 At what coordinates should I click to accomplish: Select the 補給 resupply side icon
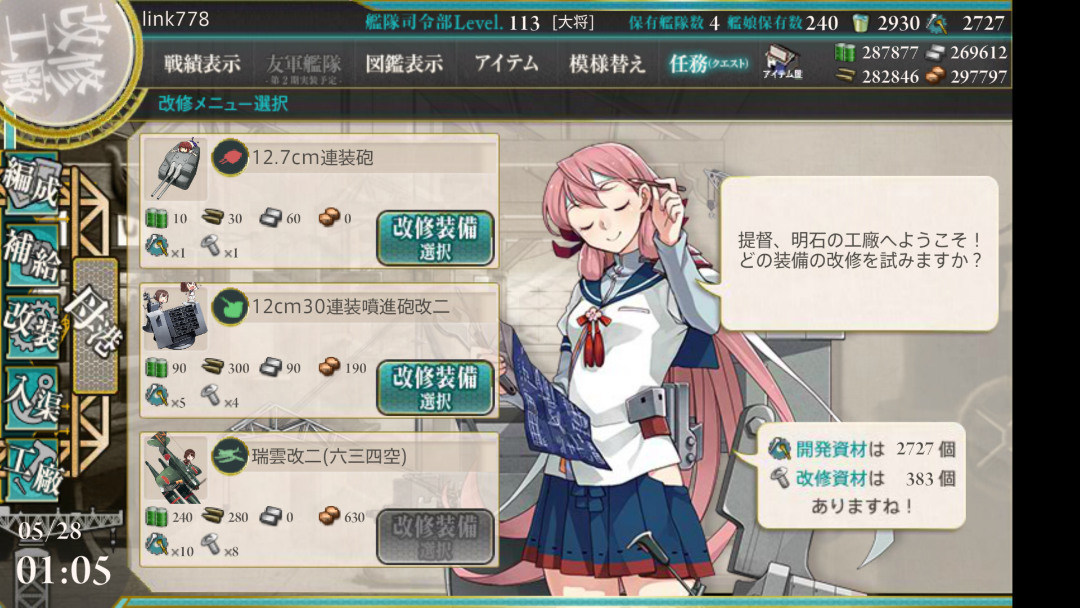point(32,255)
